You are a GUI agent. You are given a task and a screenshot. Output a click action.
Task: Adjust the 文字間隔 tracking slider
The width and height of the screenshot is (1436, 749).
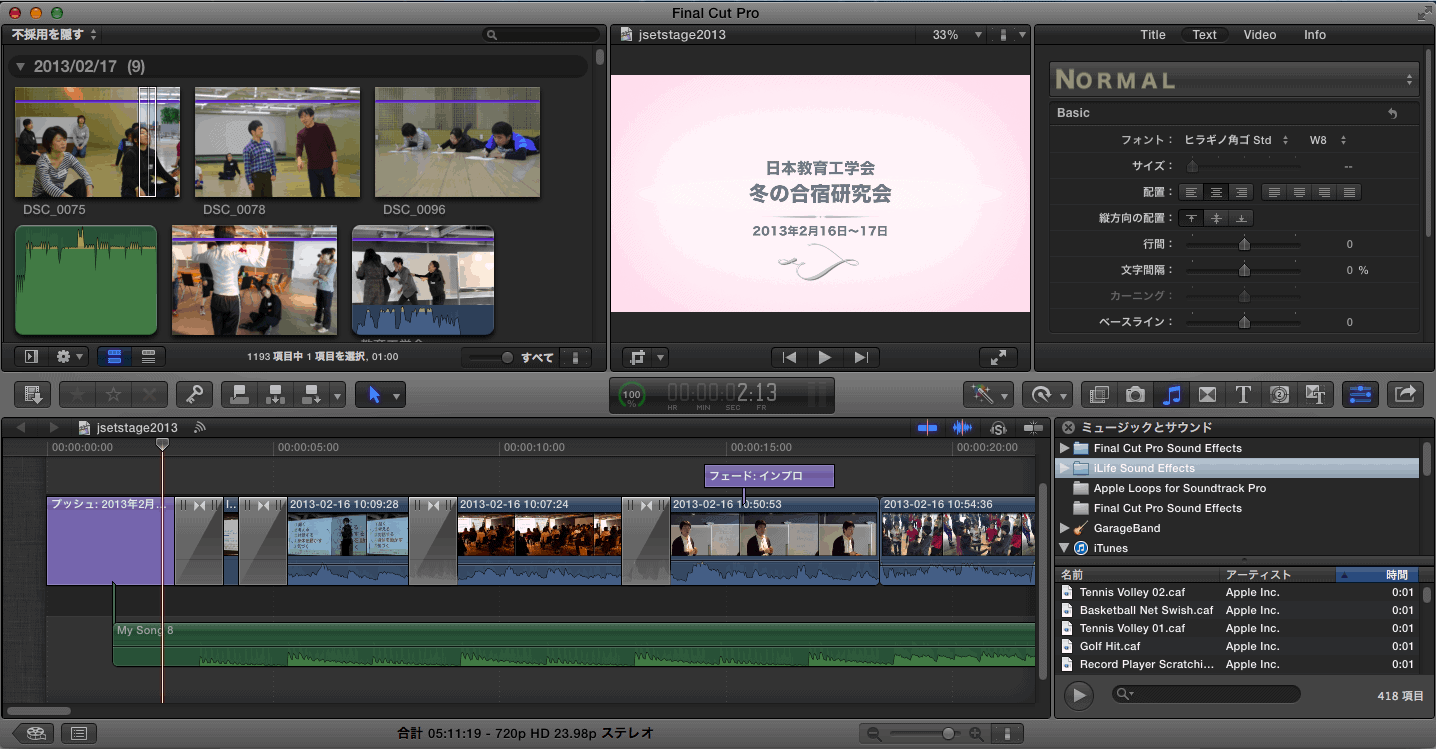point(1244,270)
